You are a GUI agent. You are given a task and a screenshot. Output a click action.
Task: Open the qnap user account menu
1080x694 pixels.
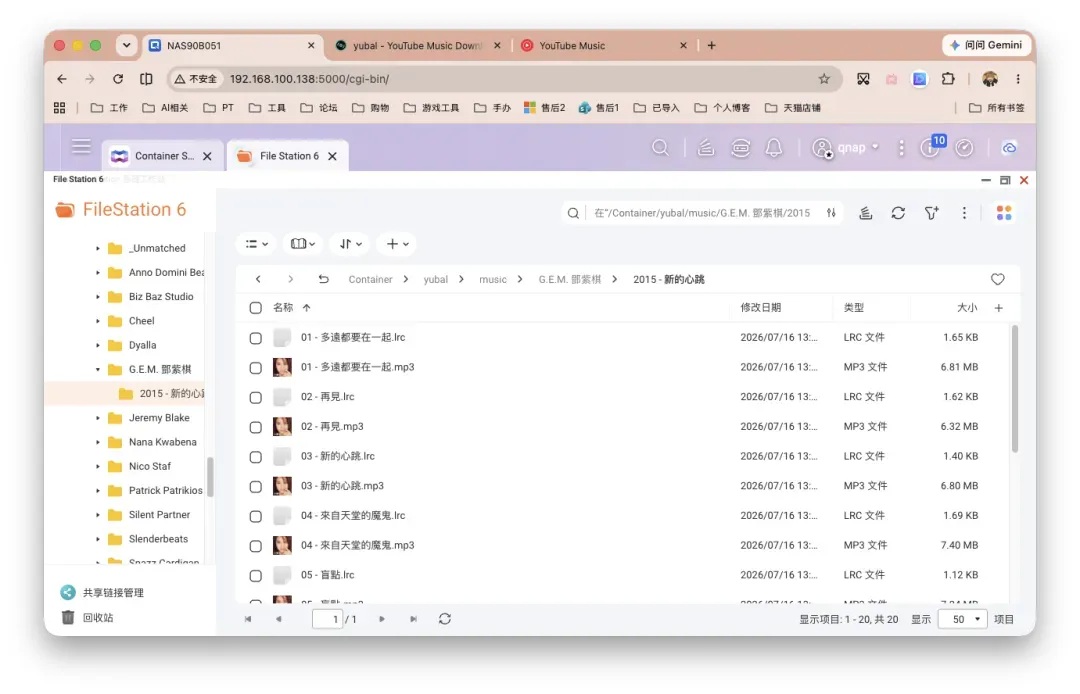[x=845, y=147]
